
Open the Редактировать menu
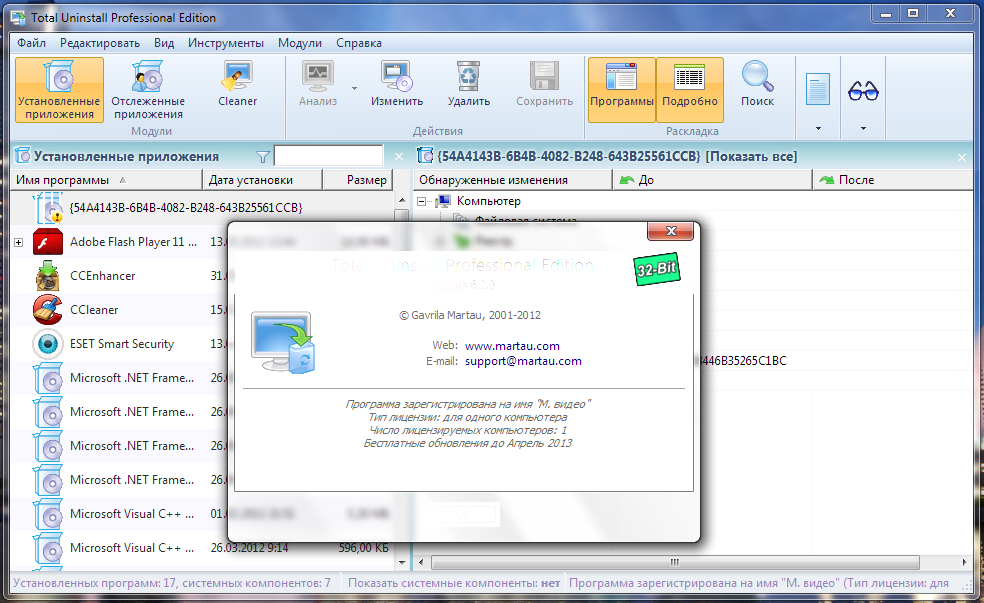coord(100,43)
